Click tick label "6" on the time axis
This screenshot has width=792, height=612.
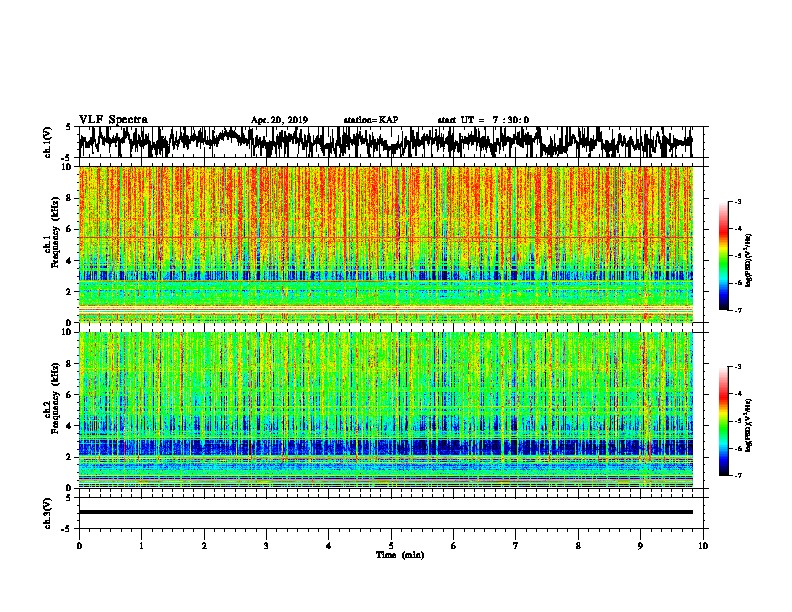(x=454, y=546)
